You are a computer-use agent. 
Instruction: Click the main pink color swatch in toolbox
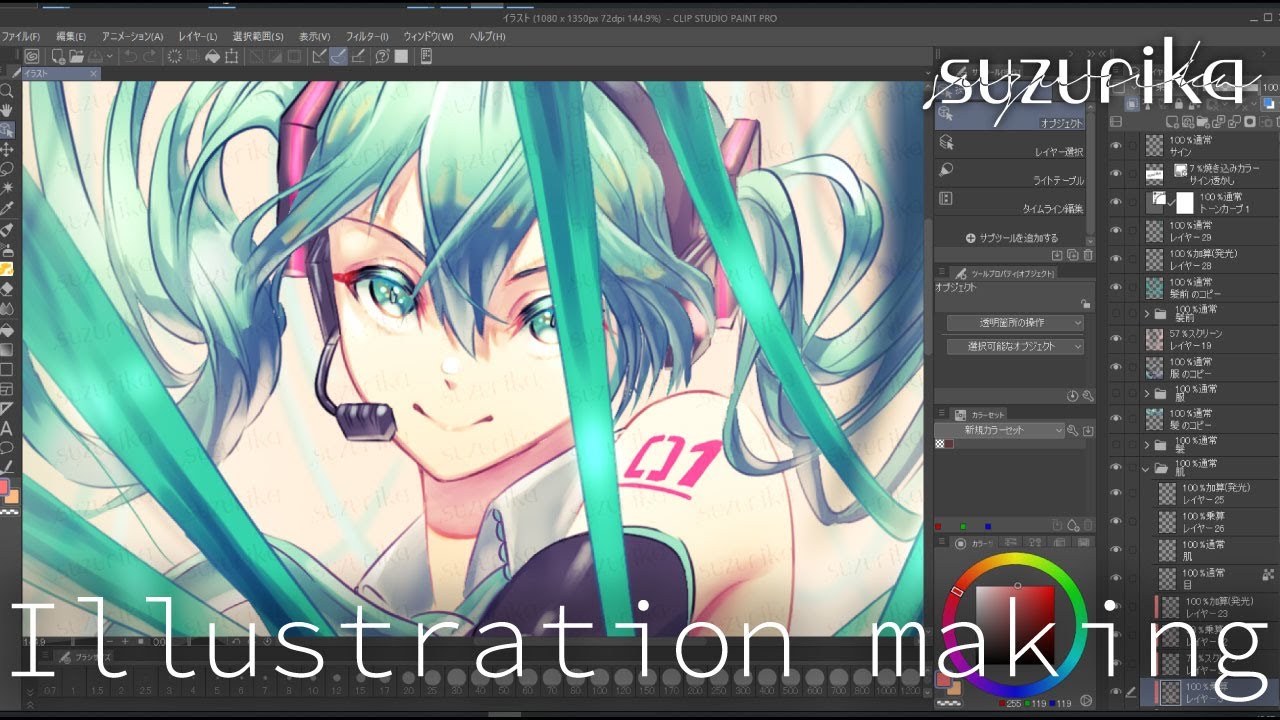pos(5,488)
